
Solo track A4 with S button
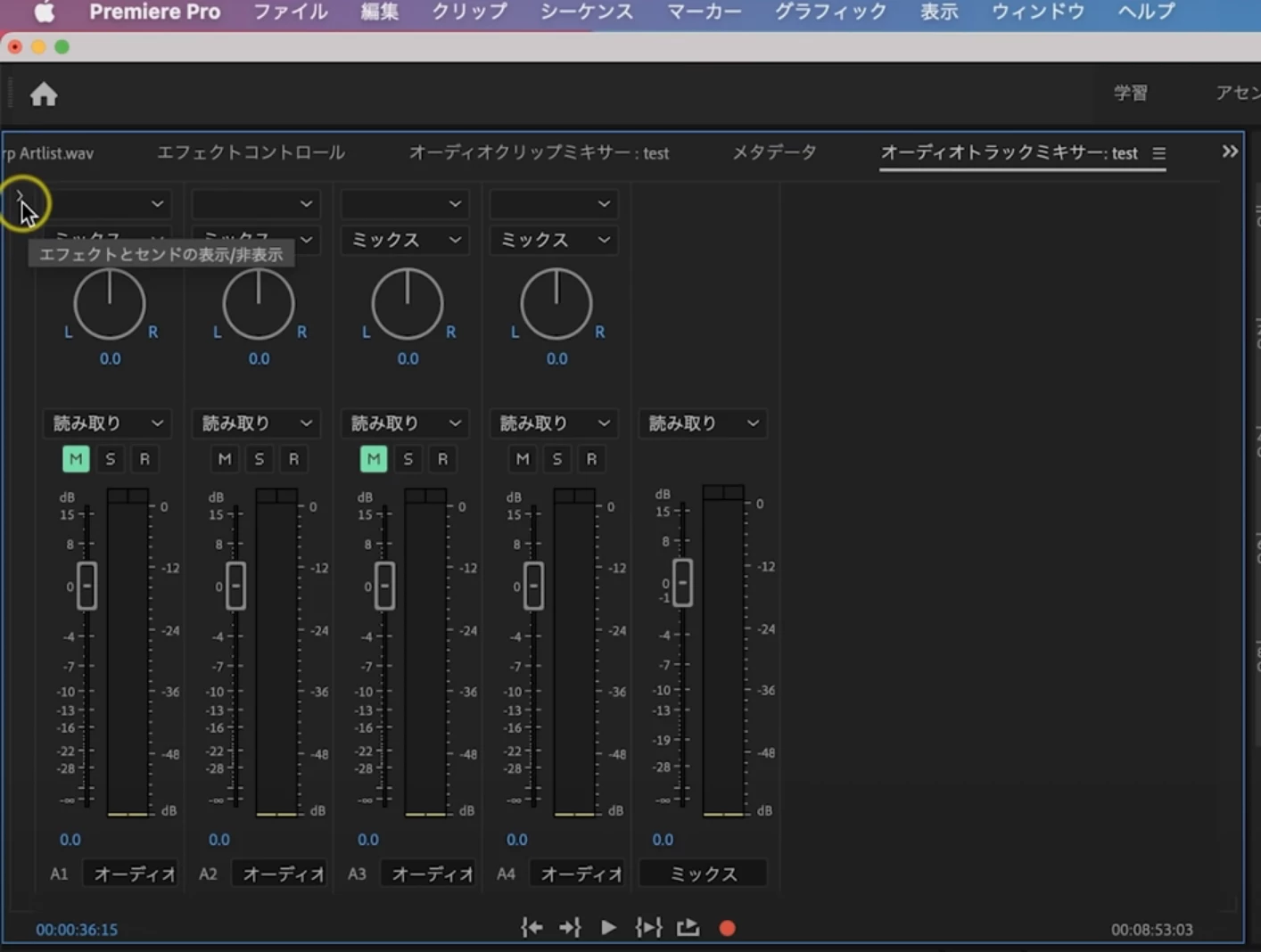pos(557,459)
